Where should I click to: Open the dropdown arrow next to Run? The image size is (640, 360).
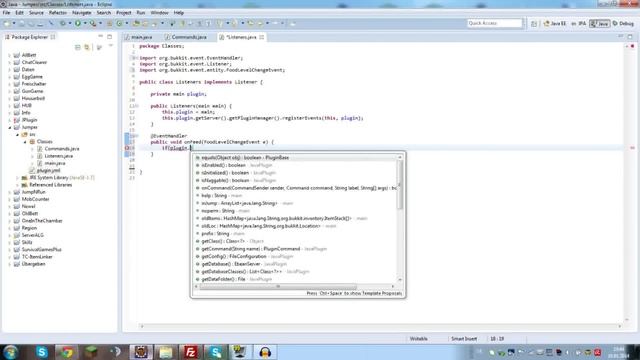click(x=85, y=24)
